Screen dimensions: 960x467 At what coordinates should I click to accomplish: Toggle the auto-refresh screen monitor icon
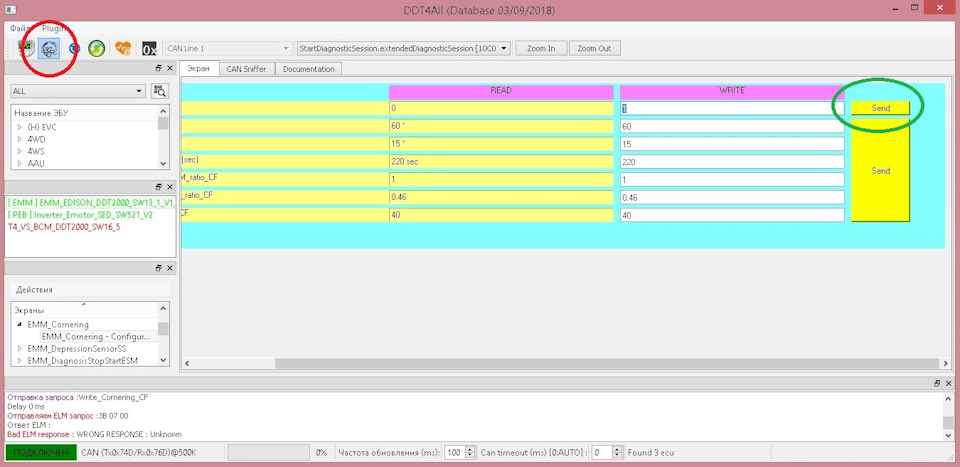coord(26,48)
